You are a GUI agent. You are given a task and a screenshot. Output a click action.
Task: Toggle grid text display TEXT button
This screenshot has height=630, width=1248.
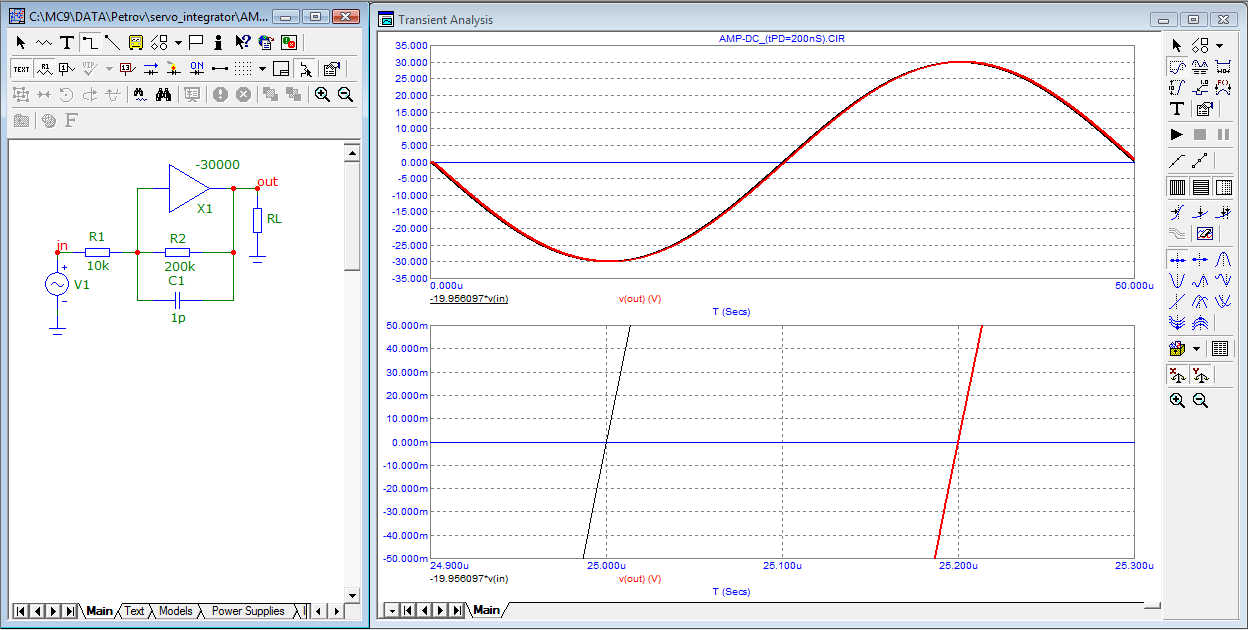coord(21,68)
